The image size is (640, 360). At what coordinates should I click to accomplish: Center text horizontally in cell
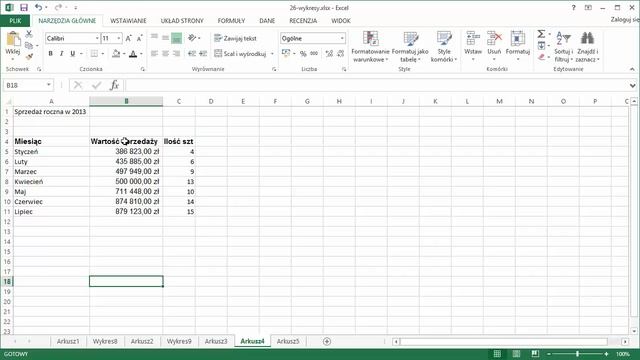(x=165, y=53)
